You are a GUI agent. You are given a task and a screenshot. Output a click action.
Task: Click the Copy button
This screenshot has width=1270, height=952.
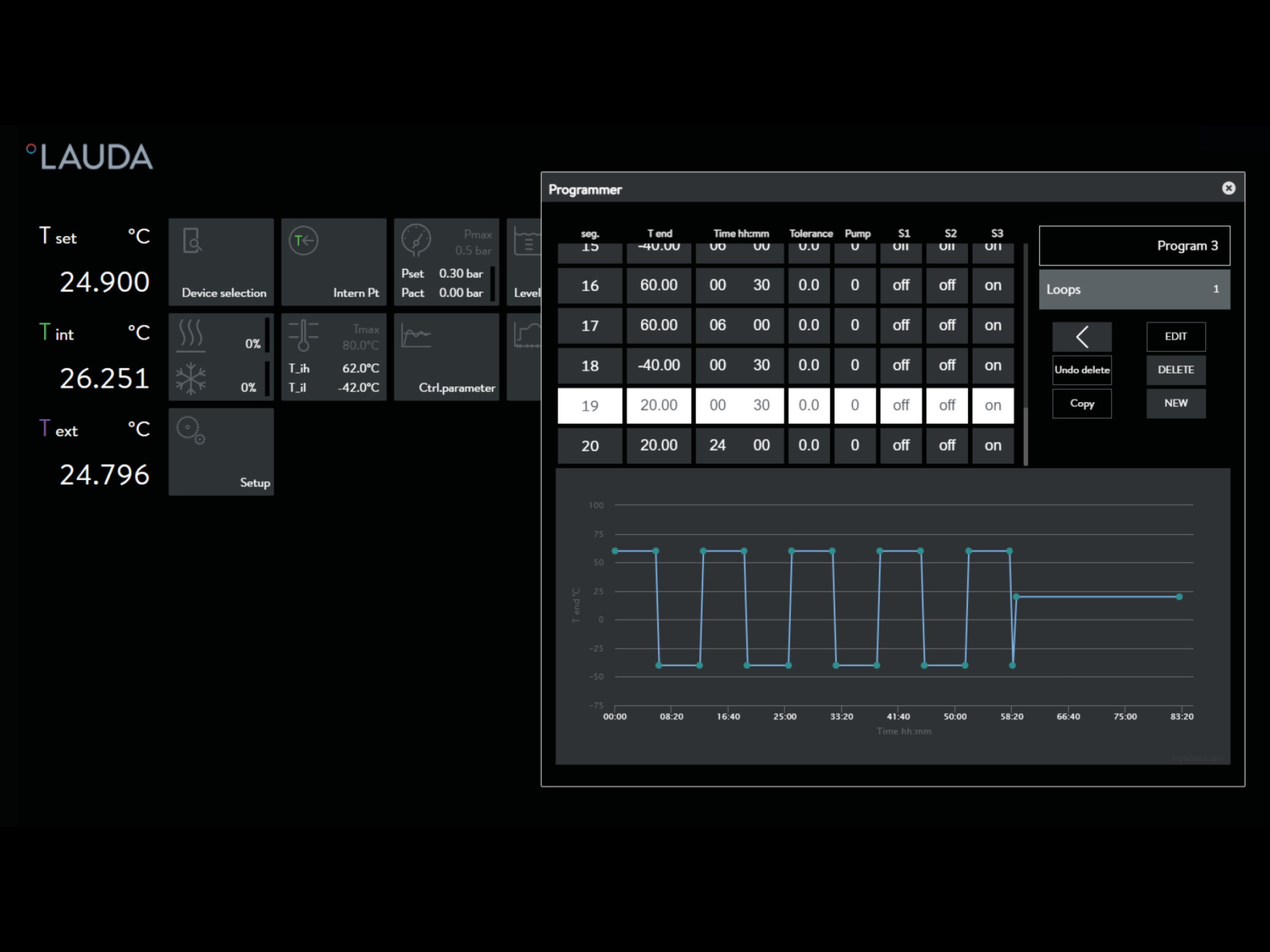pos(1082,403)
